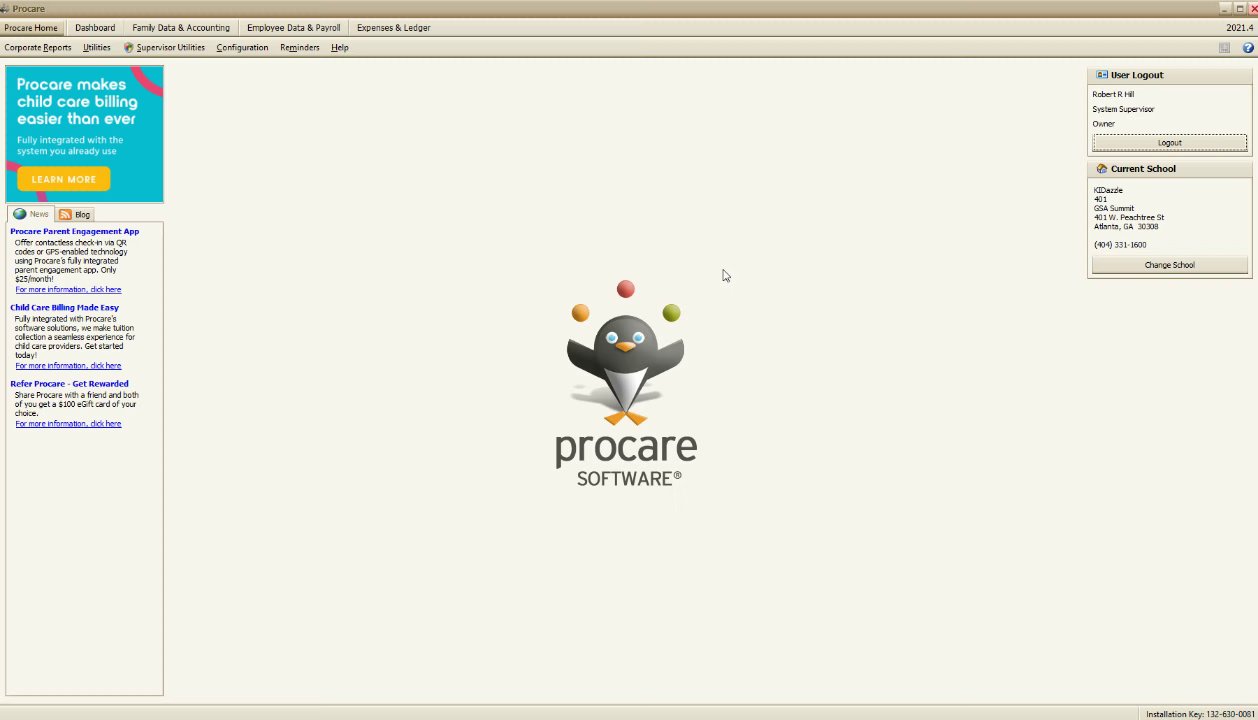Click the user name Robert R Hill
This screenshot has height=720, width=1258.
[x=1113, y=94]
